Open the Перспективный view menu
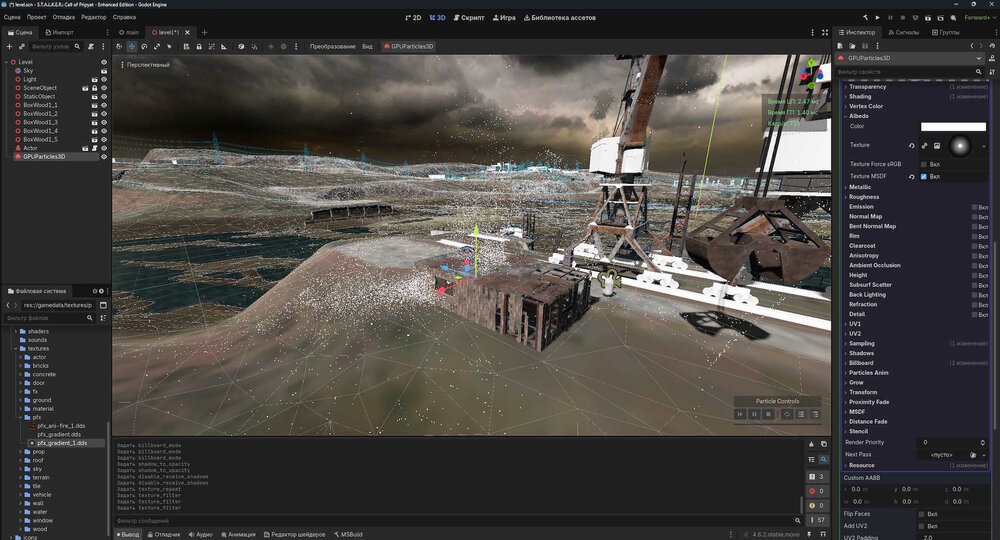Image resolution: width=1000 pixels, height=540 pixels. tap(145, 65)
